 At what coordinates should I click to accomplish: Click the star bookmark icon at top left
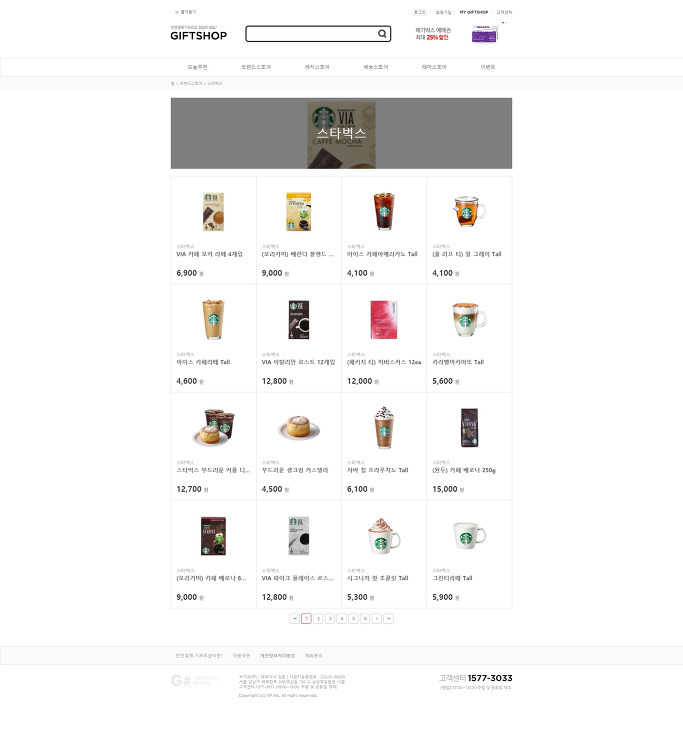[x=177, y=12]
